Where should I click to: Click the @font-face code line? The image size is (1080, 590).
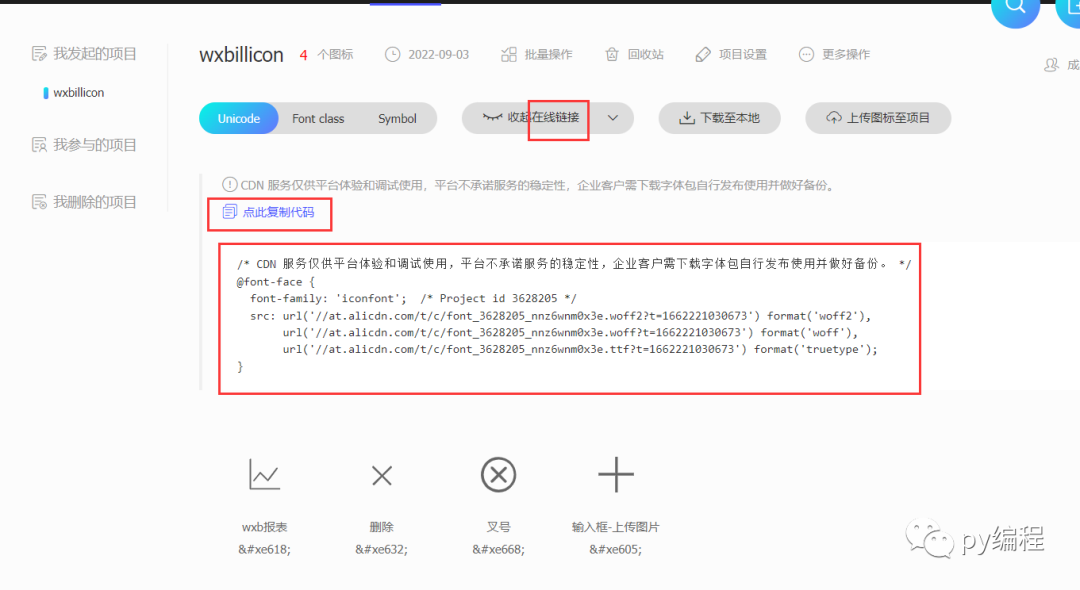[276, 282]
